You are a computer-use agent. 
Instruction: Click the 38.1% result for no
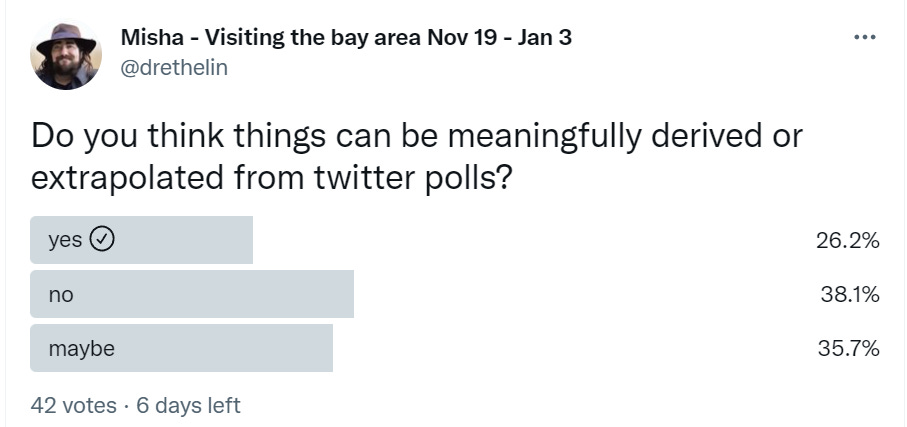coord(847,295)
